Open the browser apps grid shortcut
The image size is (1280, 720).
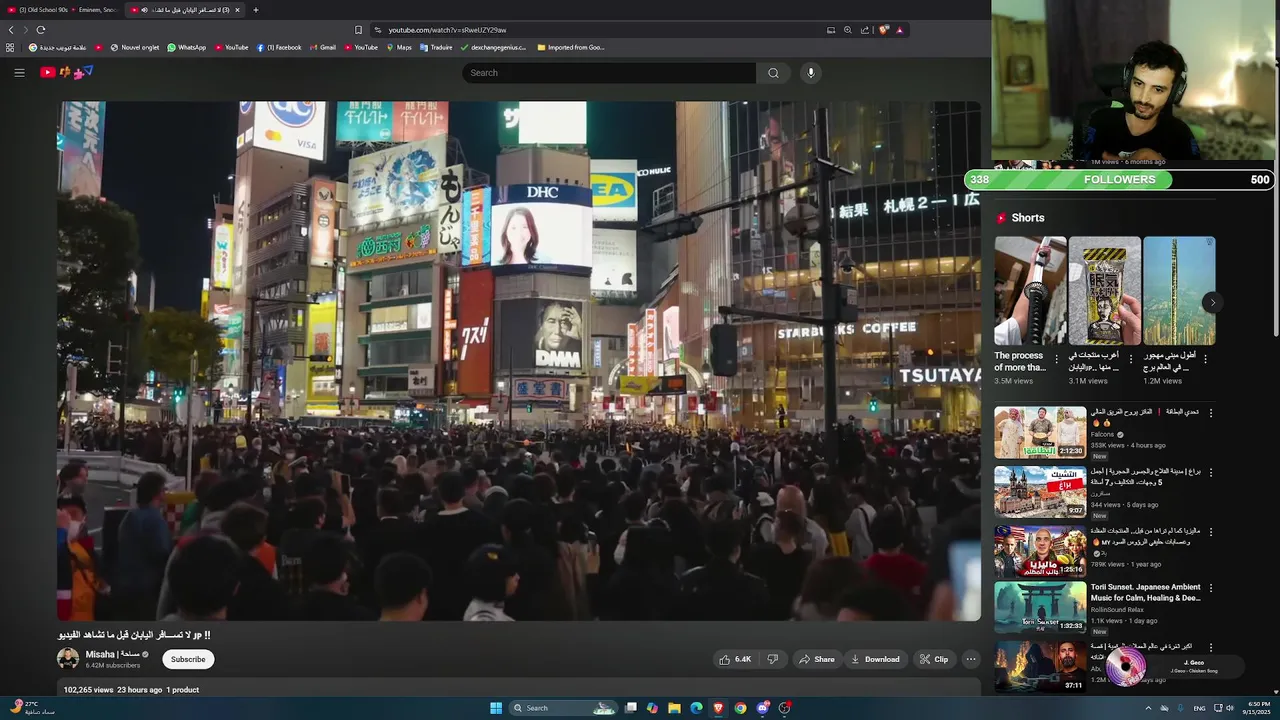point(10,47)
